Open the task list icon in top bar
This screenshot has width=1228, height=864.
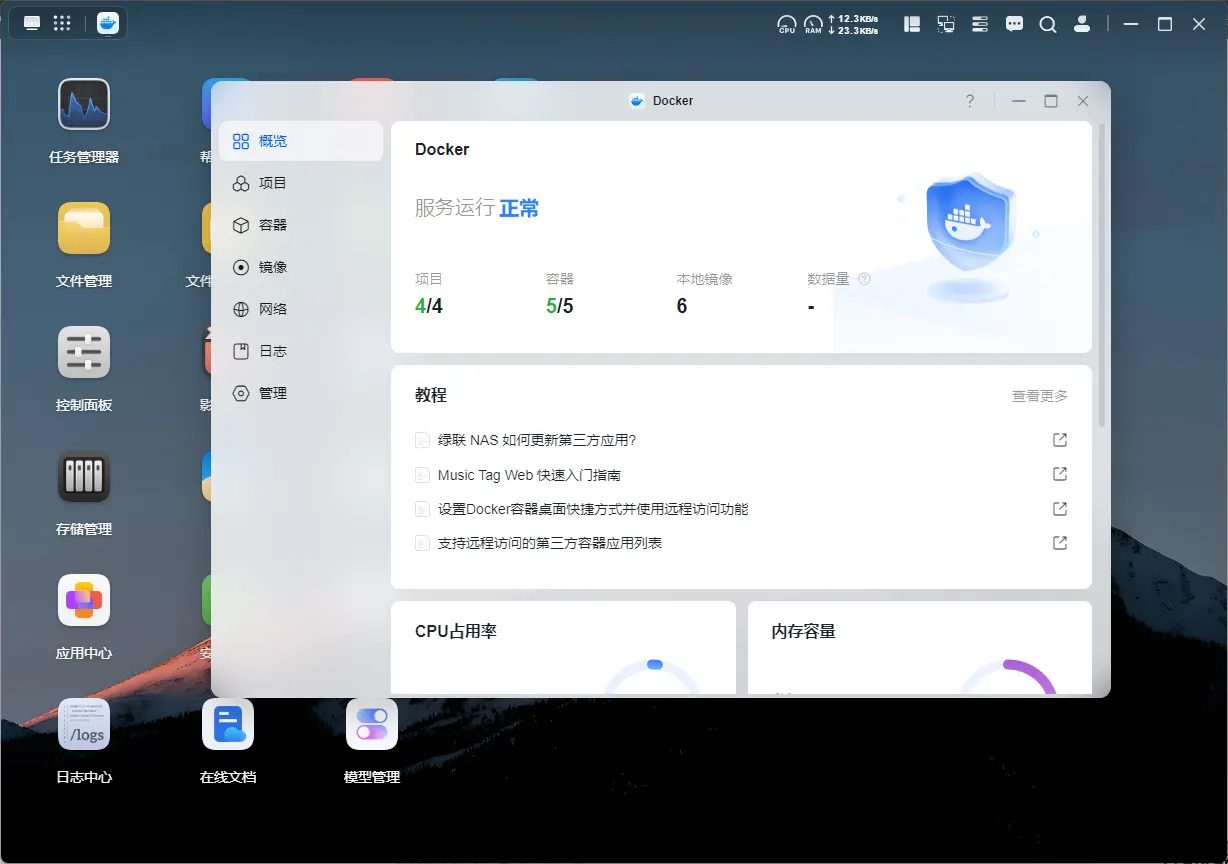[980, 24]
